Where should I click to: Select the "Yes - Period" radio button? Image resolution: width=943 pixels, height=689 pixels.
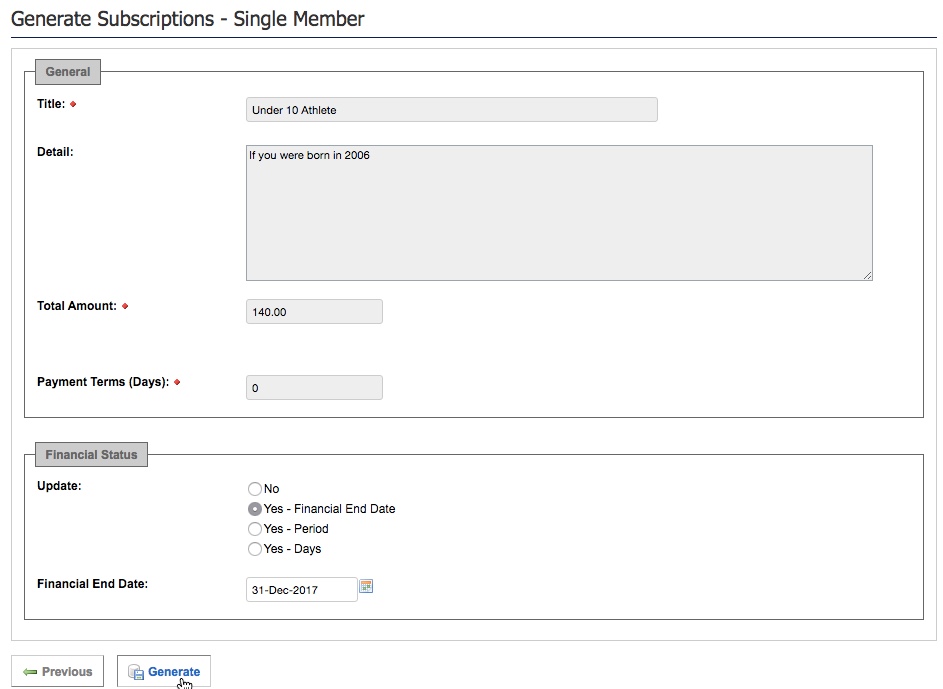(x=254, y=529)
